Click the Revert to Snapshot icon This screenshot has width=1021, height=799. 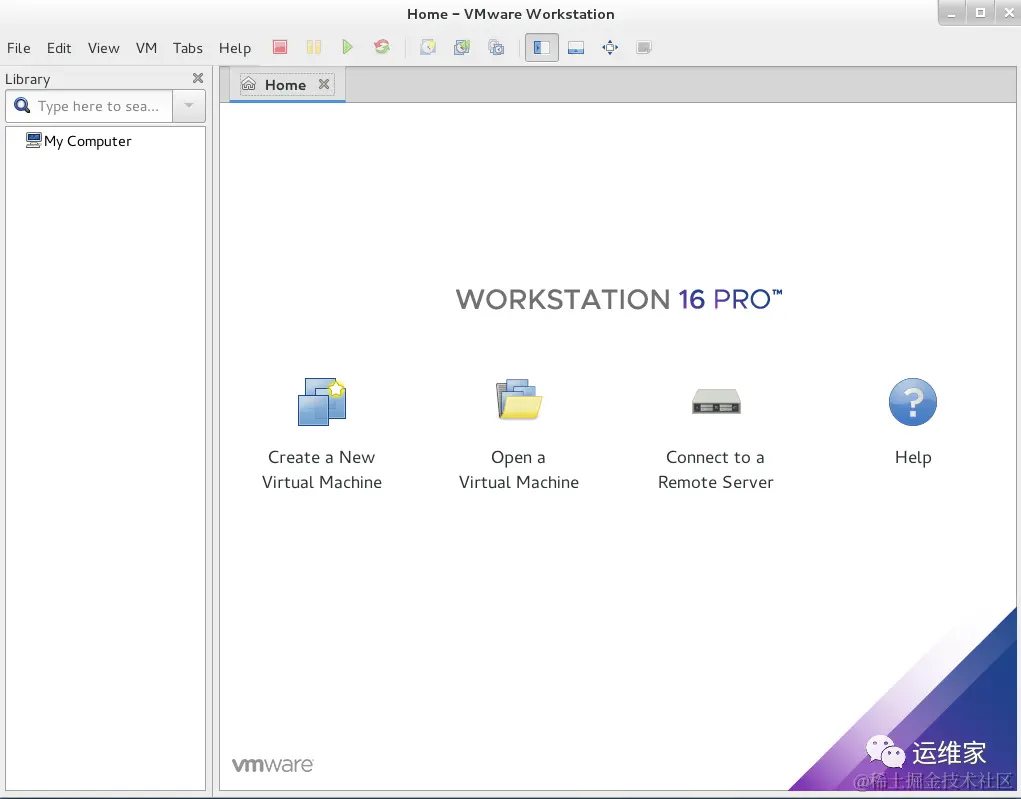(x=462, y=47)
